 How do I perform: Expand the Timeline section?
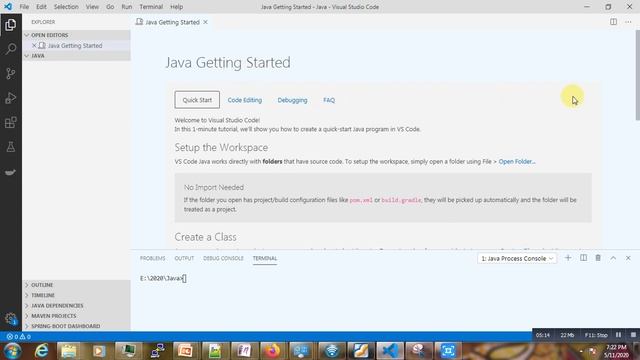77,295
